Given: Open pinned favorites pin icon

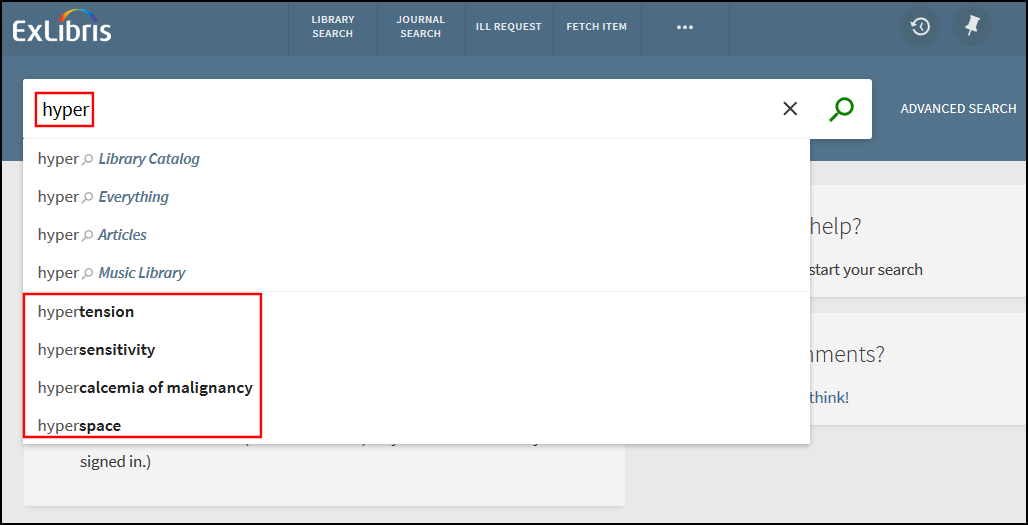Looking at the screenshot, I should point(971,27).
